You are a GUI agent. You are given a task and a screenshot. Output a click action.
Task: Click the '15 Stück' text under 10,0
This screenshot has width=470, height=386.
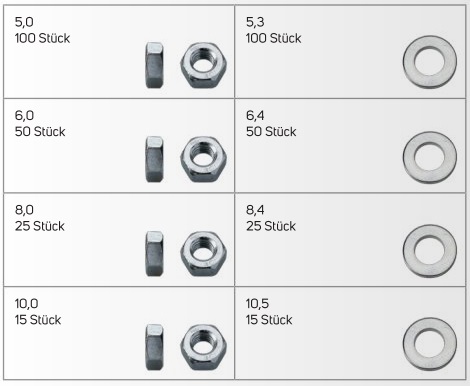[x=38, y=320]
